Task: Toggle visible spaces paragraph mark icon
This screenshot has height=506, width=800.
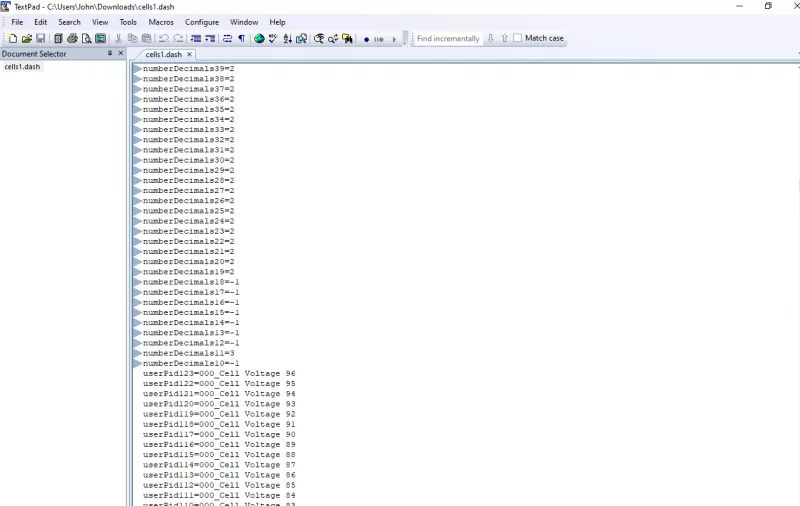Action: point(241,39)
